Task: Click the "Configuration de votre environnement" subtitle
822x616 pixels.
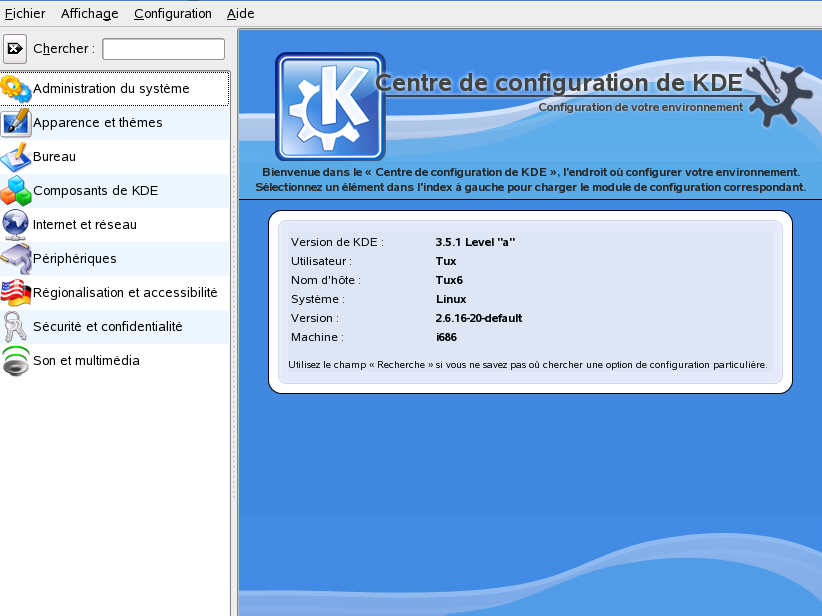Action: tap(641, 107)
